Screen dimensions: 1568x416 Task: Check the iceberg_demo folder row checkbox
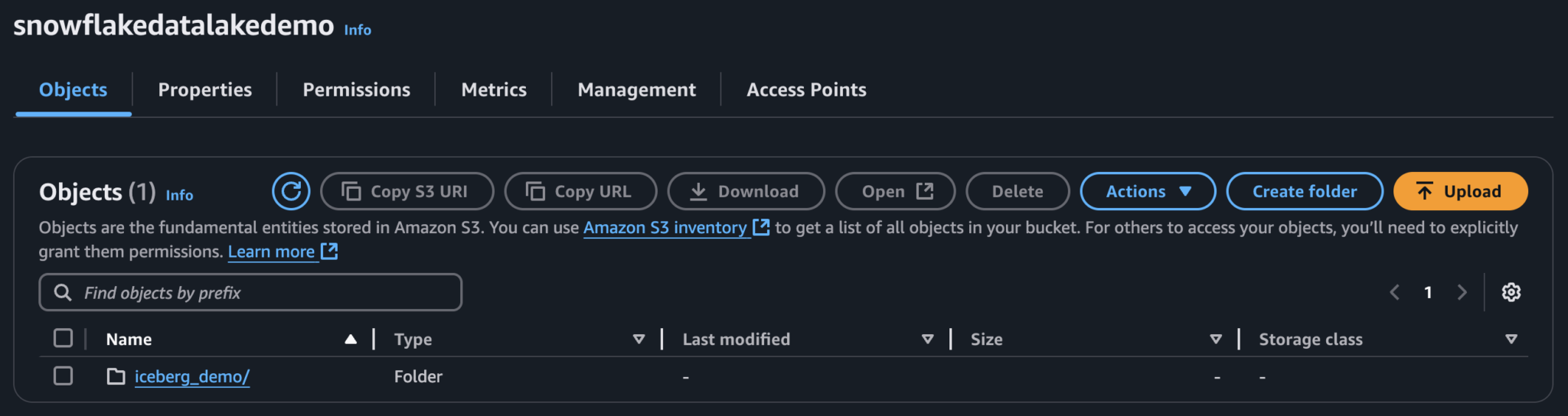(x=64, y=375)
